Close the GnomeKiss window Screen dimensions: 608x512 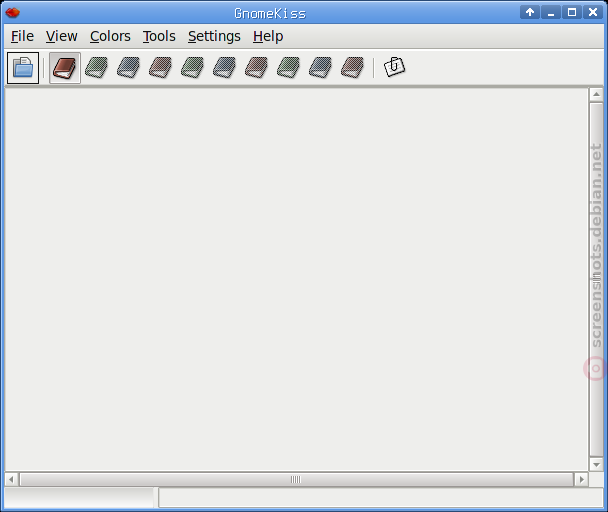click(x=593, y=12)
